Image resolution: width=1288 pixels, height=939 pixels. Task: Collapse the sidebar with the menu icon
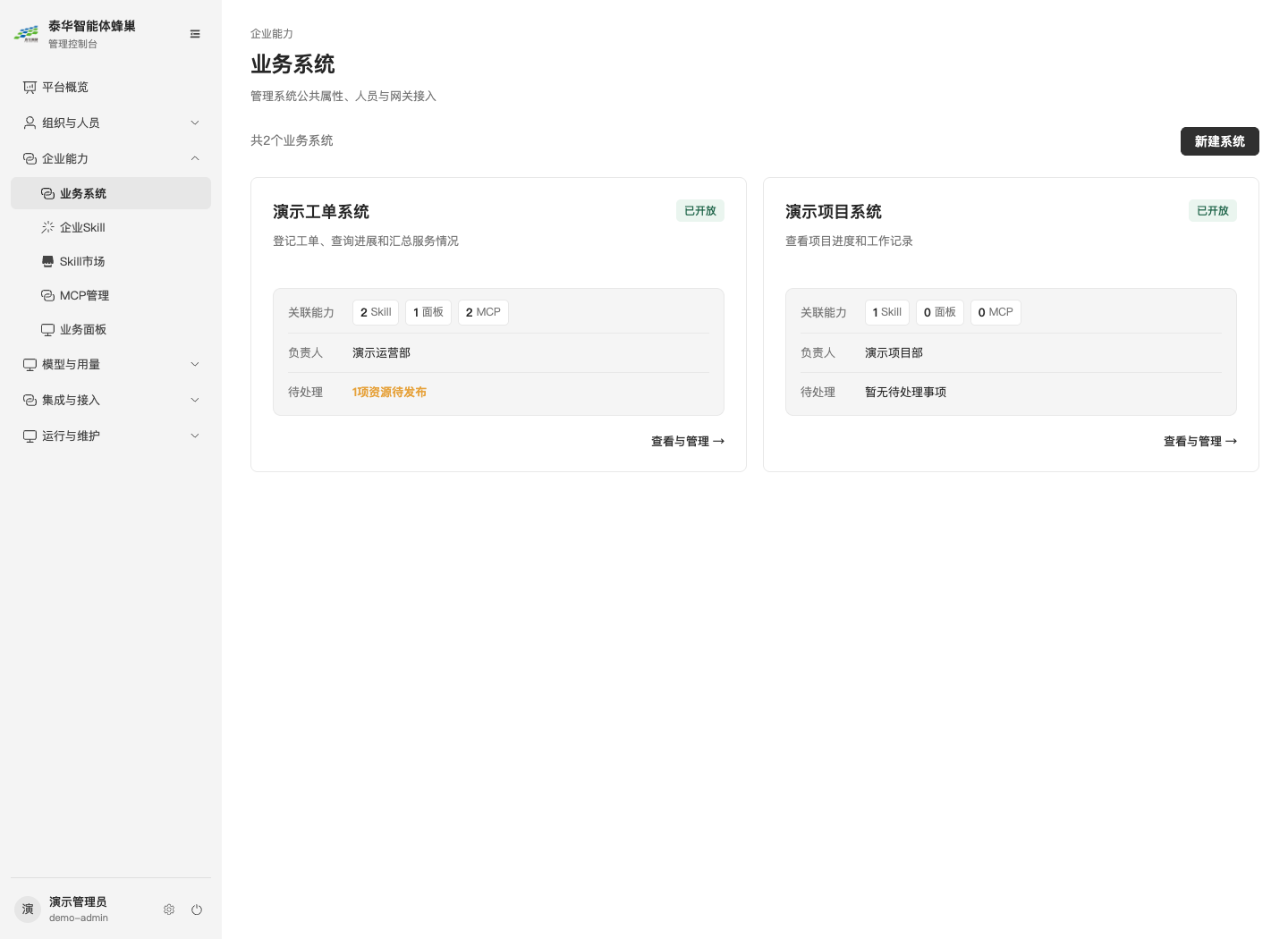[x=195, y=34]
